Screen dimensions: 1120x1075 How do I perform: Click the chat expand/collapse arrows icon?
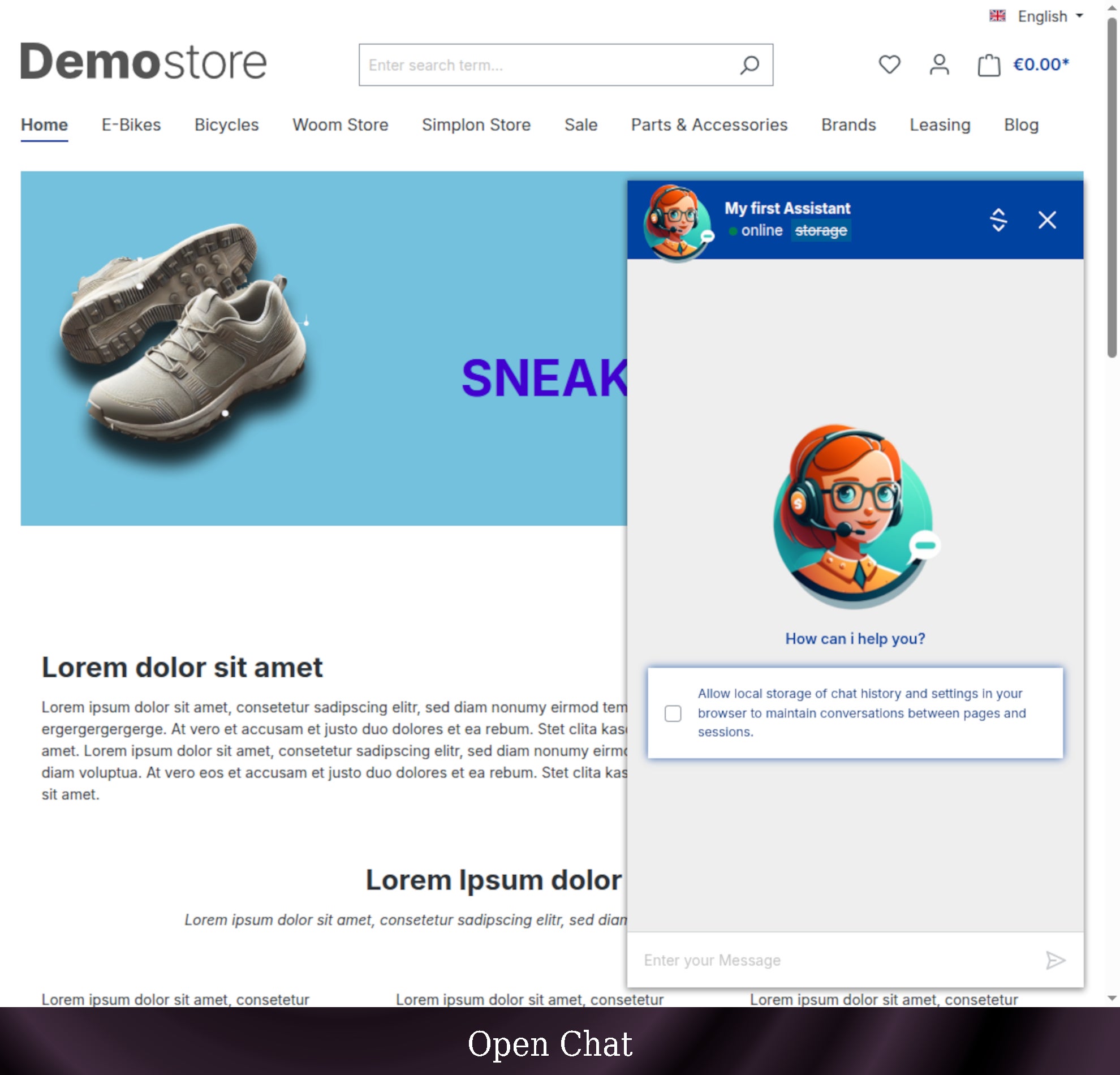(998, 220)
